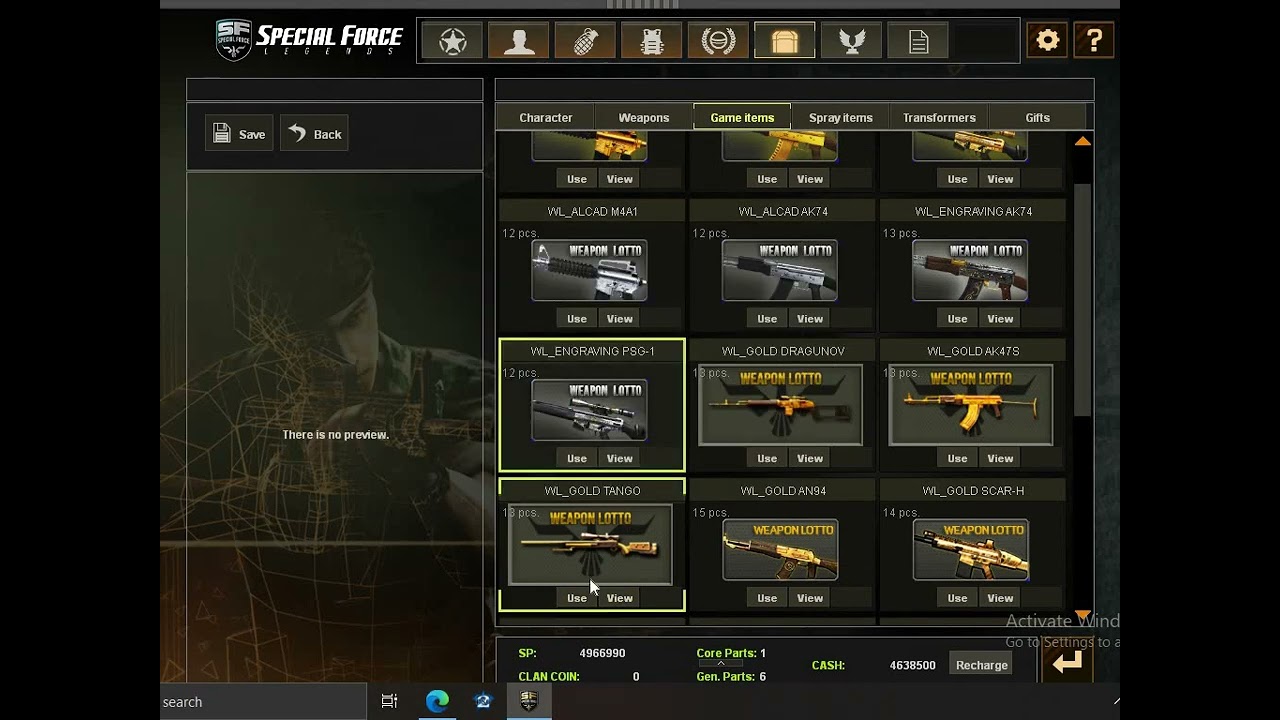This screenshot has width=1280, height=720.
Task: Open the settings gear icon
Action: click(x=1047, y=40)
